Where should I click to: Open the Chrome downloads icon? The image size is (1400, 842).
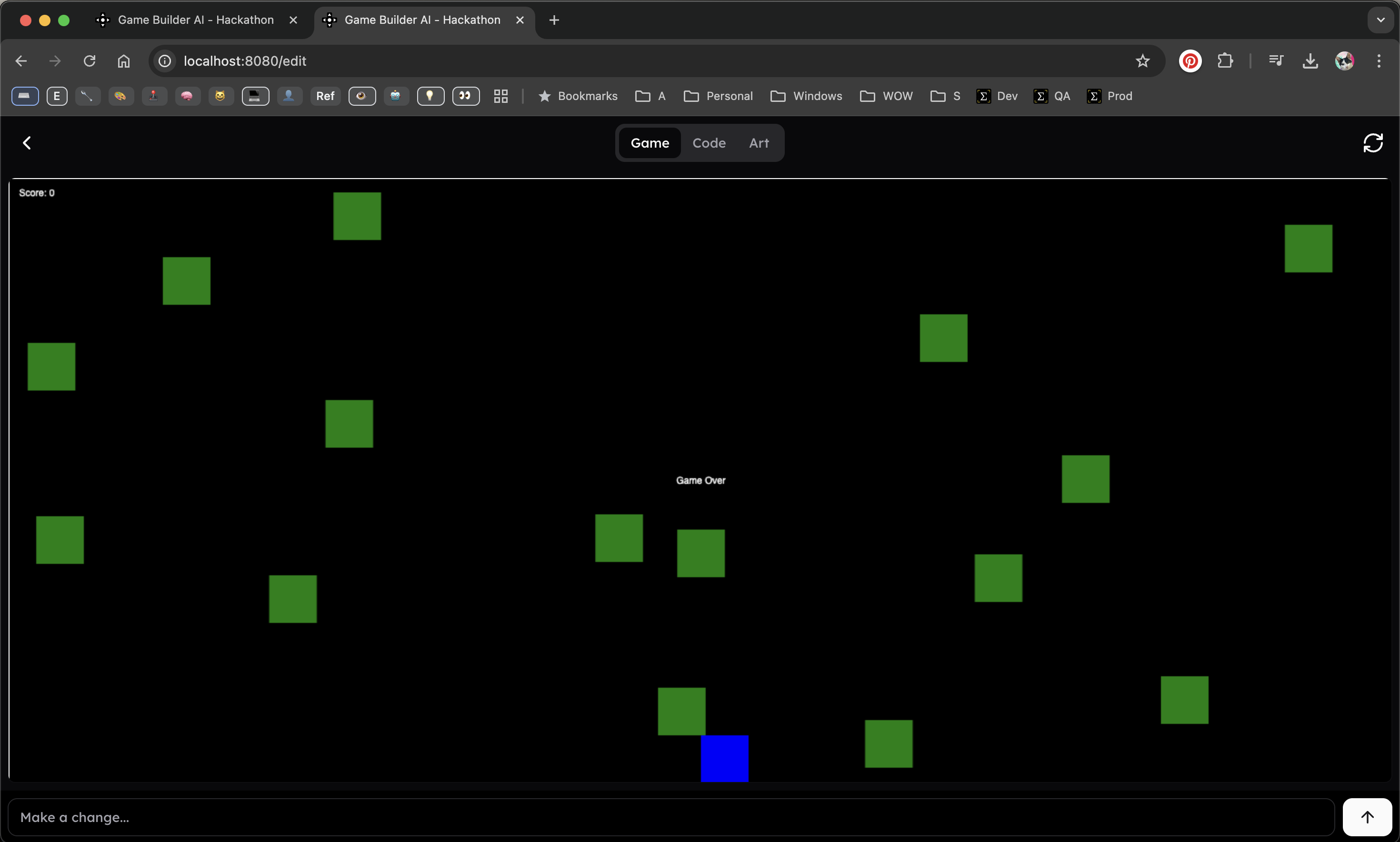[x=1310, y=60]
